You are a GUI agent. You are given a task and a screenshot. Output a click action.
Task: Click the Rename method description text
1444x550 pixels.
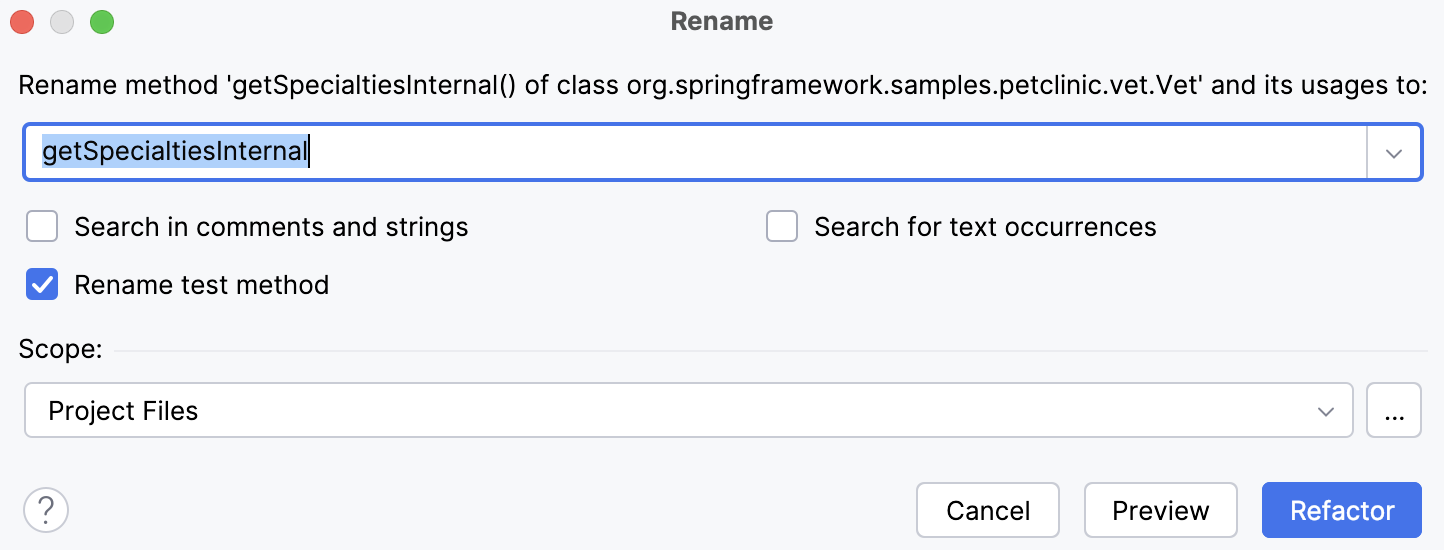[722, 85]
